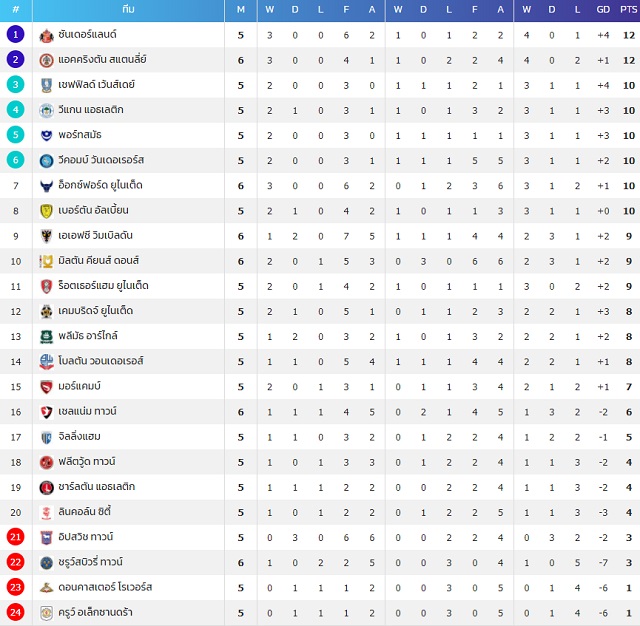Click the red rank 24 relegation badge

tap(16, 612)
